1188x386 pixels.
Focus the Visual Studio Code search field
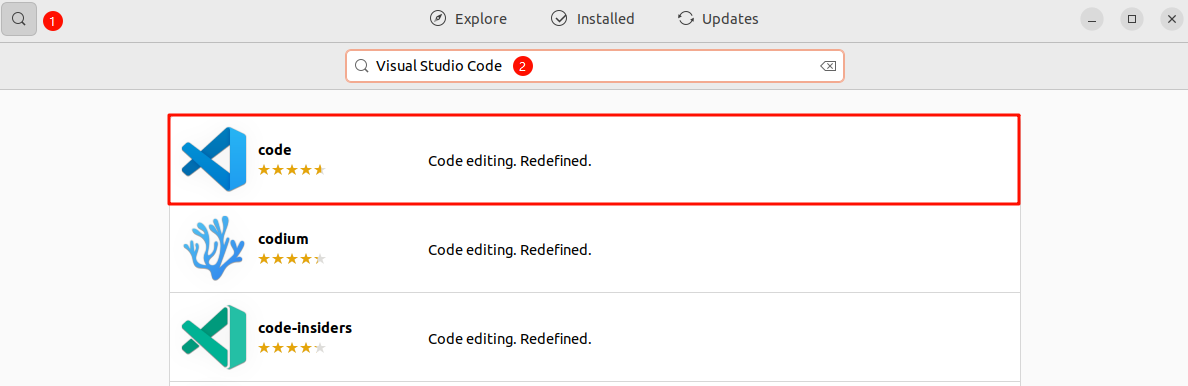click(595, 66)
